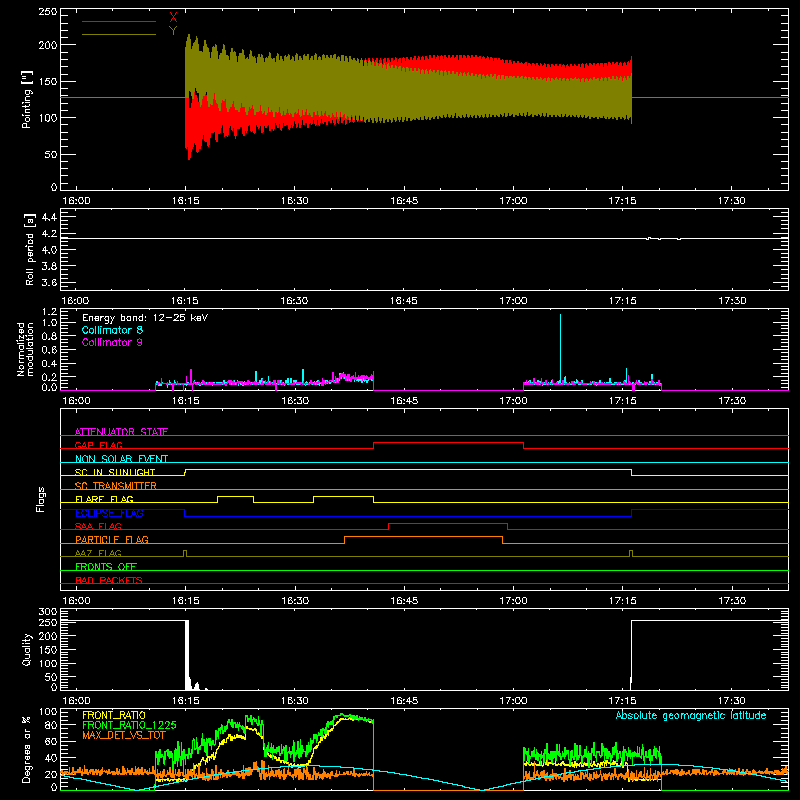Click the 'Roll period [s]' axis title

[30, 249]
